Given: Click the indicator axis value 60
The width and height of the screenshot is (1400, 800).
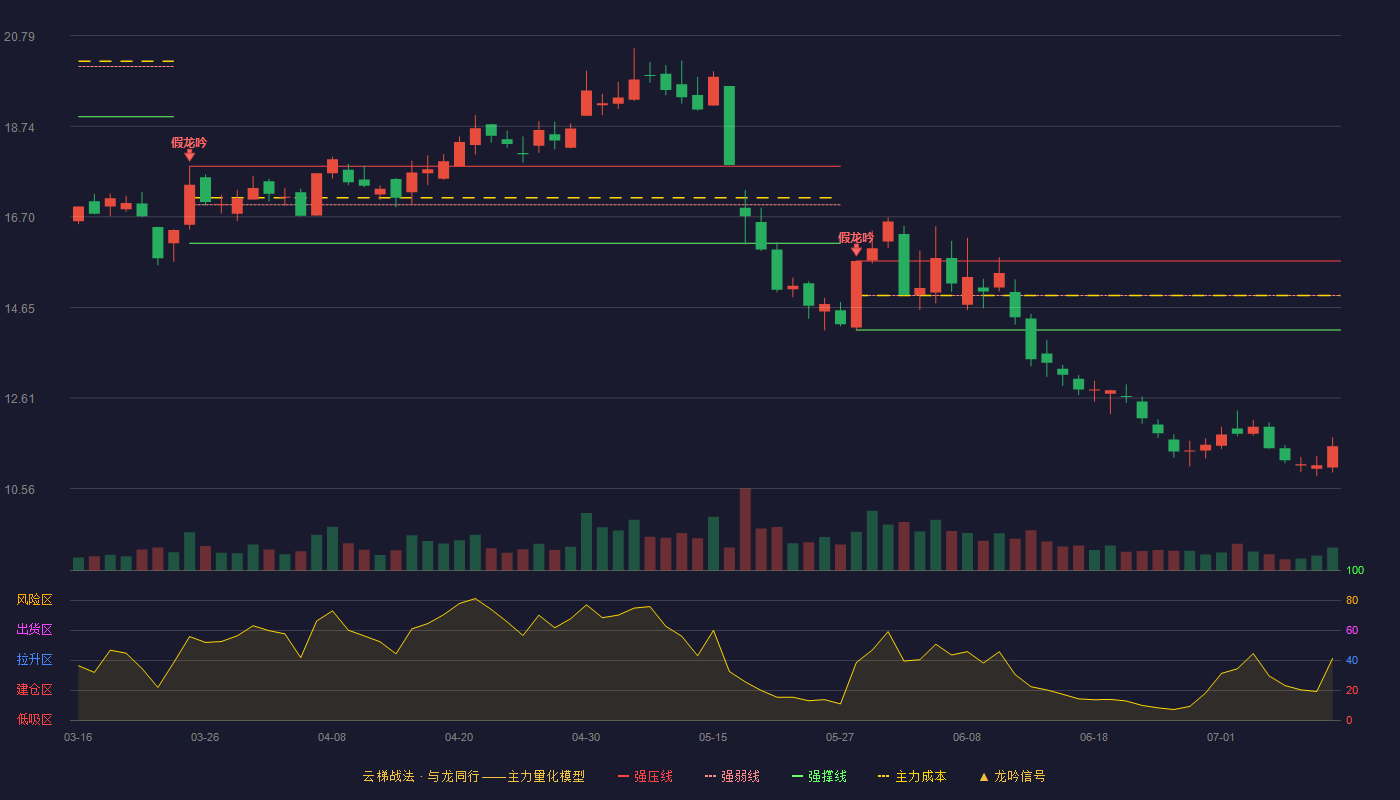Looking at the screenshot, I should click(x=1352, y=630).
